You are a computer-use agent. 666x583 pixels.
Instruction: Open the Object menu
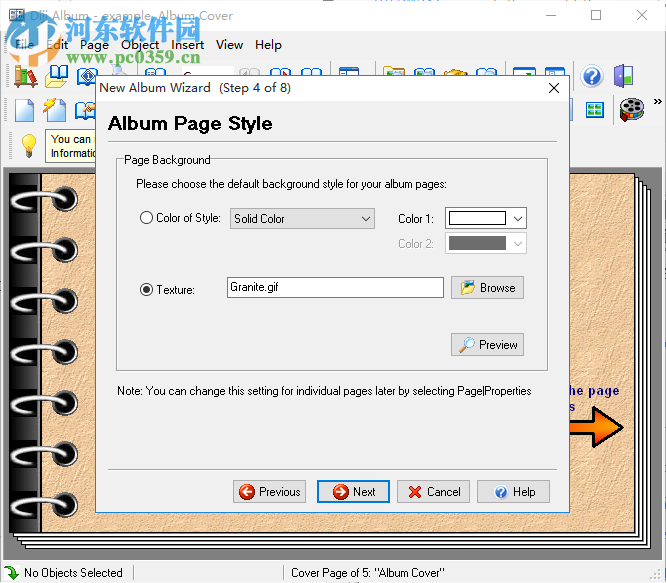coord(140,45)
